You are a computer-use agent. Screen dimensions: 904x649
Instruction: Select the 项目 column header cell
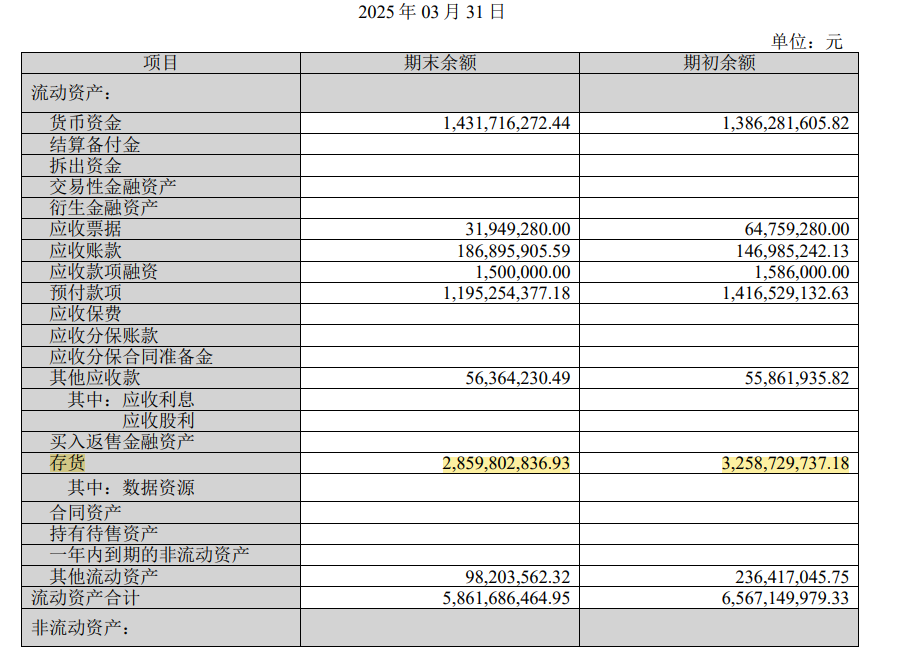[161, 63]
